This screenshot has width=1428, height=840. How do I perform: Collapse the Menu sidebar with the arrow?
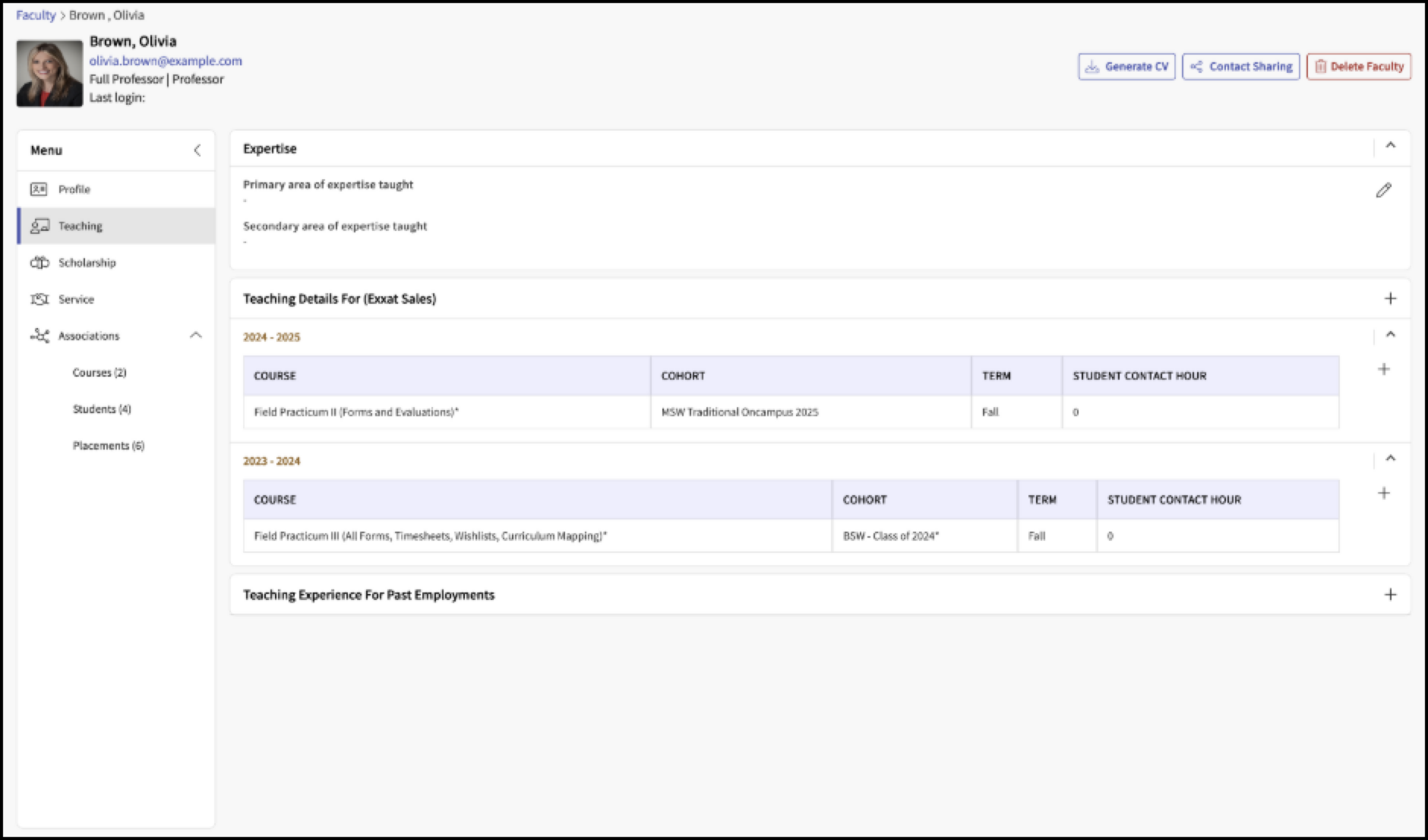tap(197, 150)
